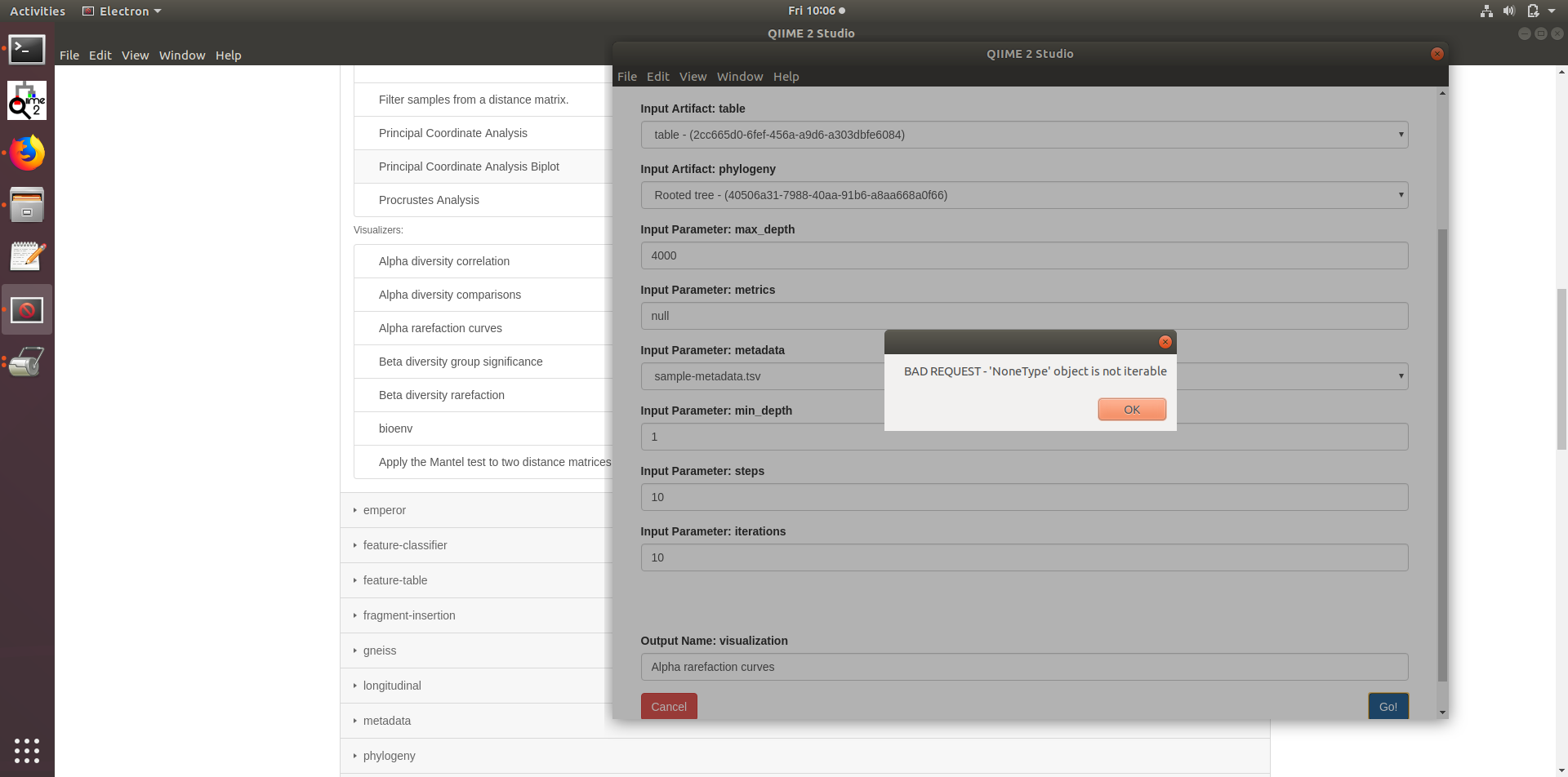Expand the emperor plugin section

coord(385,510)
